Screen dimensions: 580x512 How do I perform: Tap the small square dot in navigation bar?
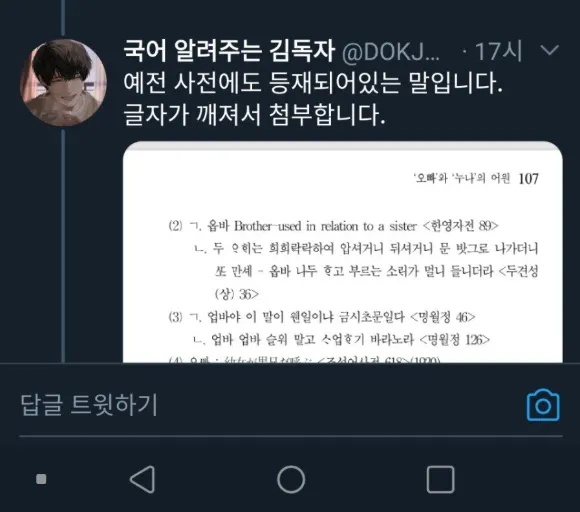click(x=41, y=479)
